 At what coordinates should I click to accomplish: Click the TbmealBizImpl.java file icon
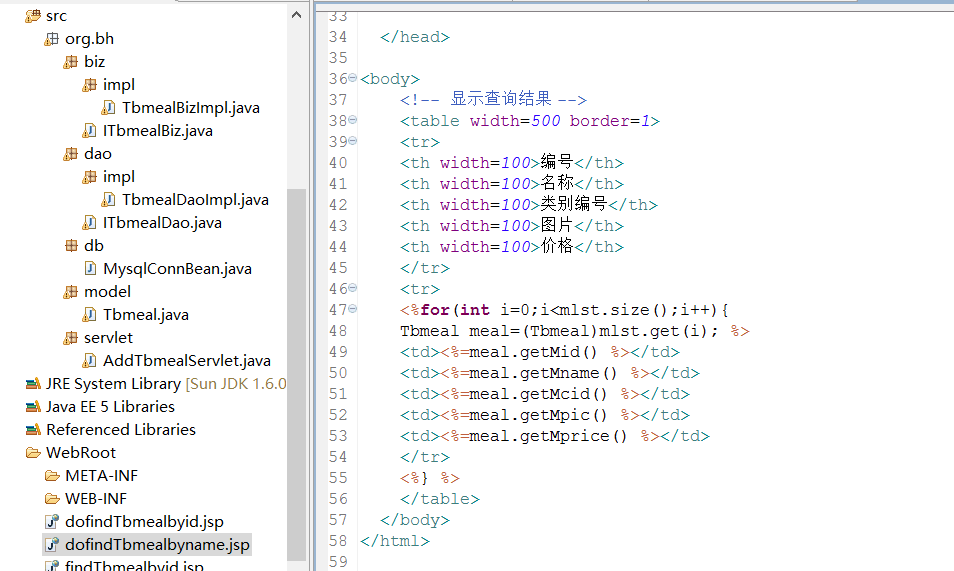(108, 108)
